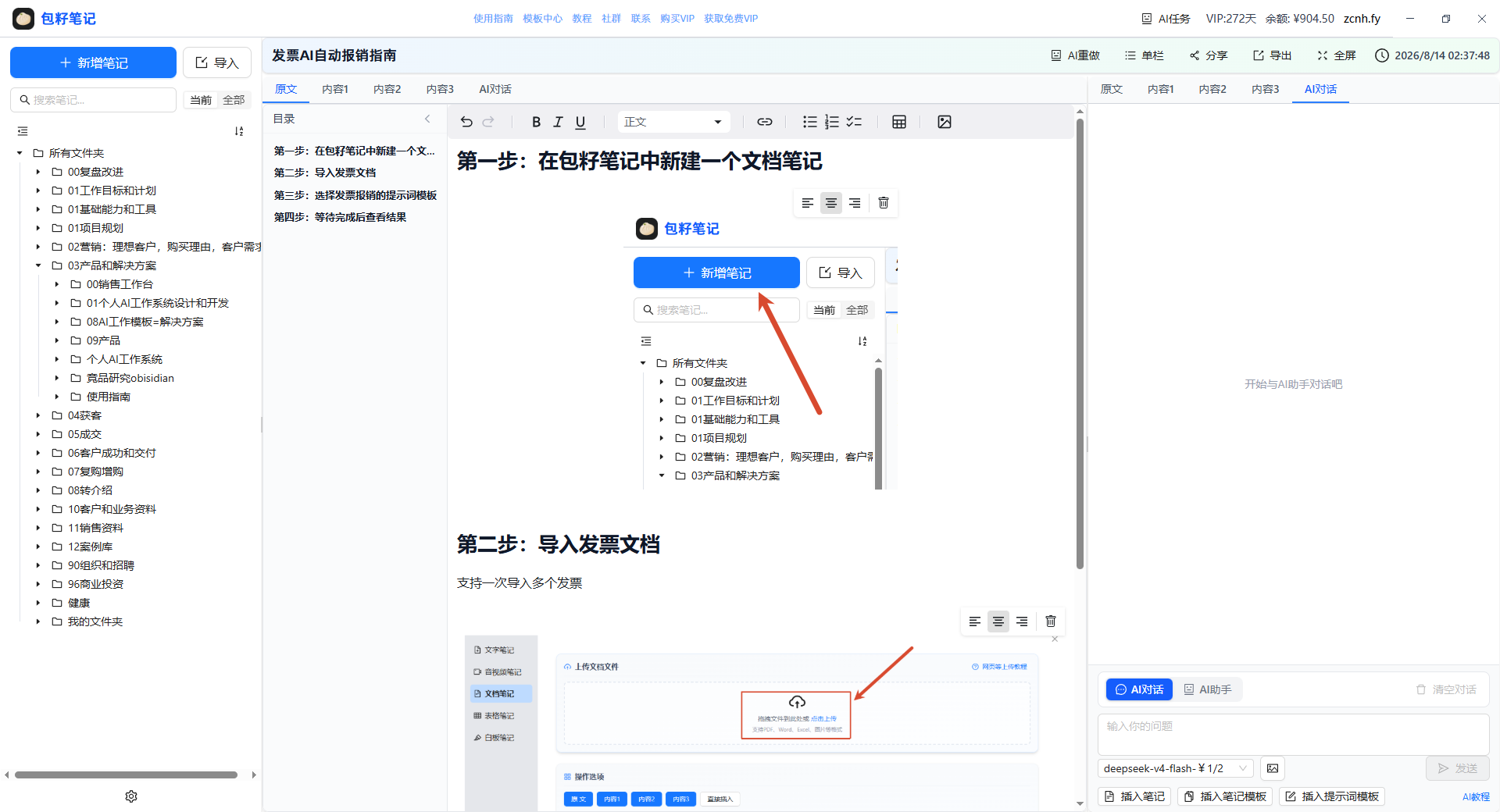Open left pane 内容2 tab

[387, 89]
